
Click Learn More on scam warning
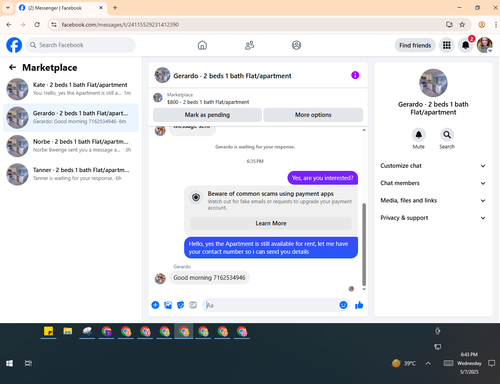[271, 223]
